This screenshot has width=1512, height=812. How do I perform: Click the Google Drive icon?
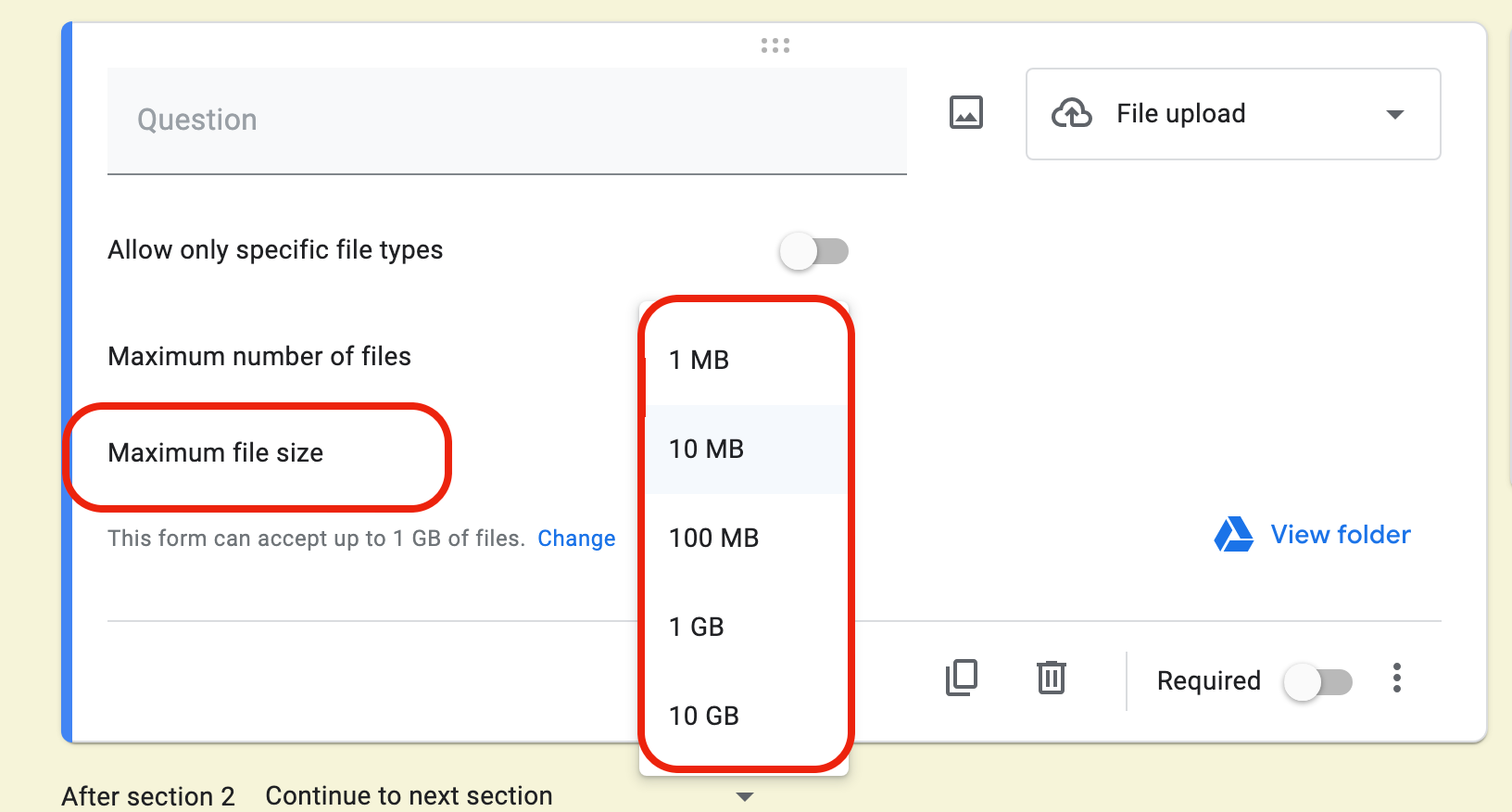1234,535
